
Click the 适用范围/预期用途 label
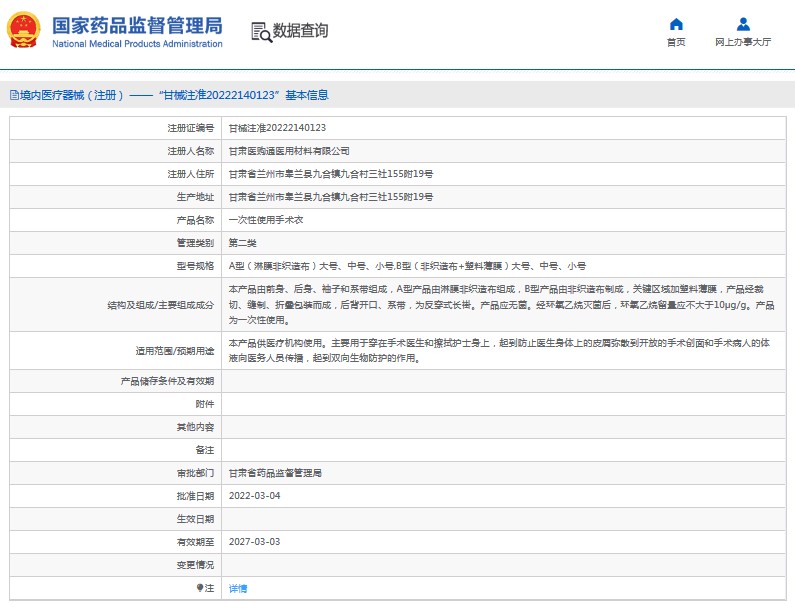[174, 350]
